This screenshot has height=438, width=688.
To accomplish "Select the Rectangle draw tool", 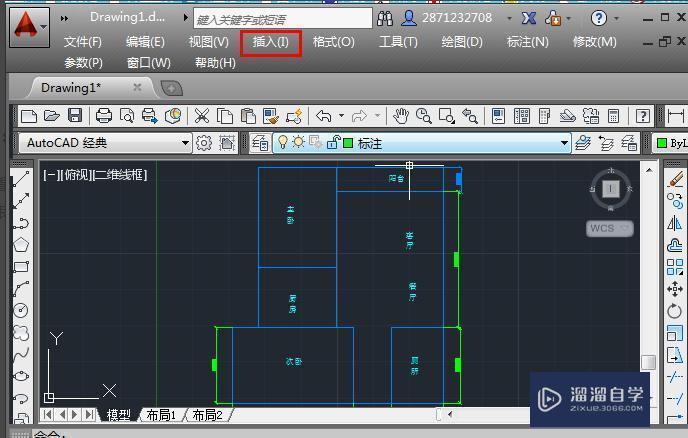I will (x=21, y=266).
